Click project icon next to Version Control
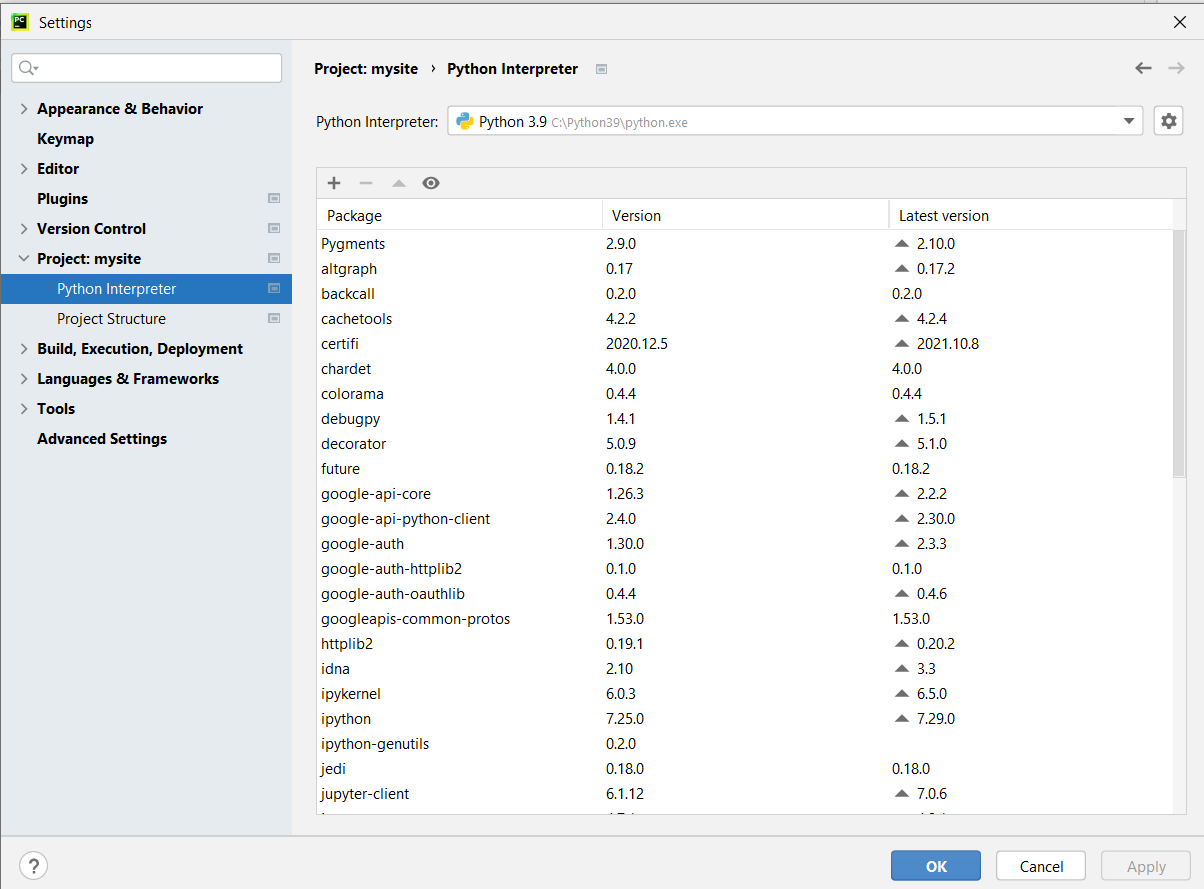The height and width of the screenshot is (889, 1204). (x=274, y=229)
